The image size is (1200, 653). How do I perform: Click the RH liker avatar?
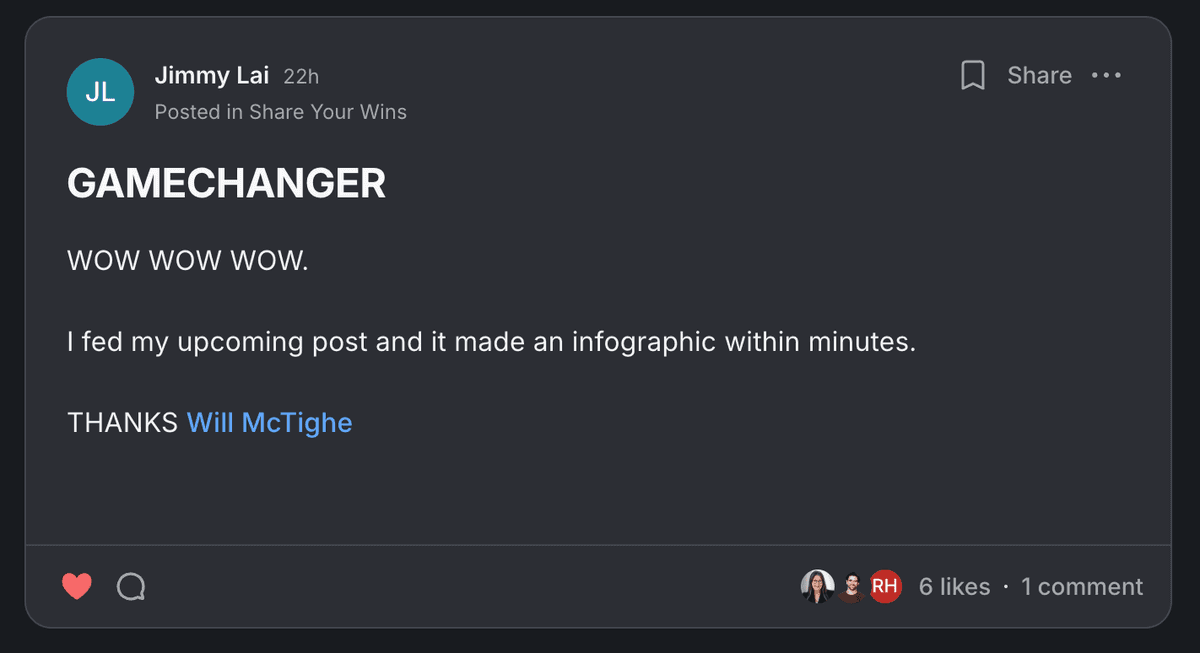[x=884, y=587]
